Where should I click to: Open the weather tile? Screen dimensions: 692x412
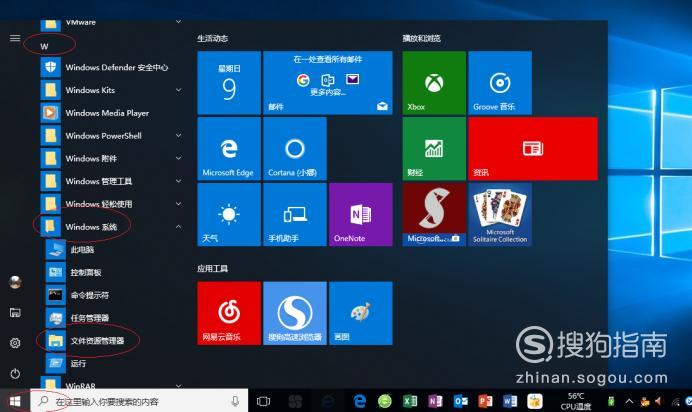tap(229, 214)
